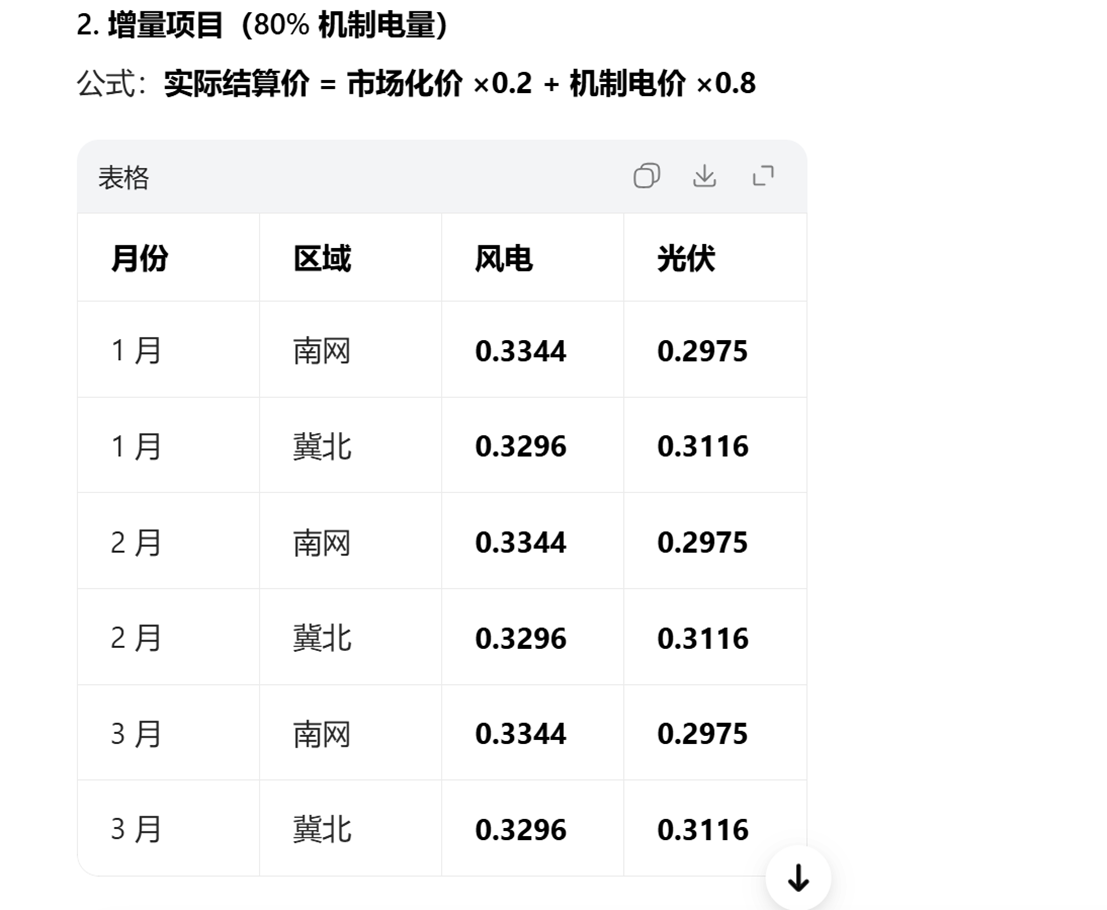Click the 表格 label in table header

click(123, 178)
